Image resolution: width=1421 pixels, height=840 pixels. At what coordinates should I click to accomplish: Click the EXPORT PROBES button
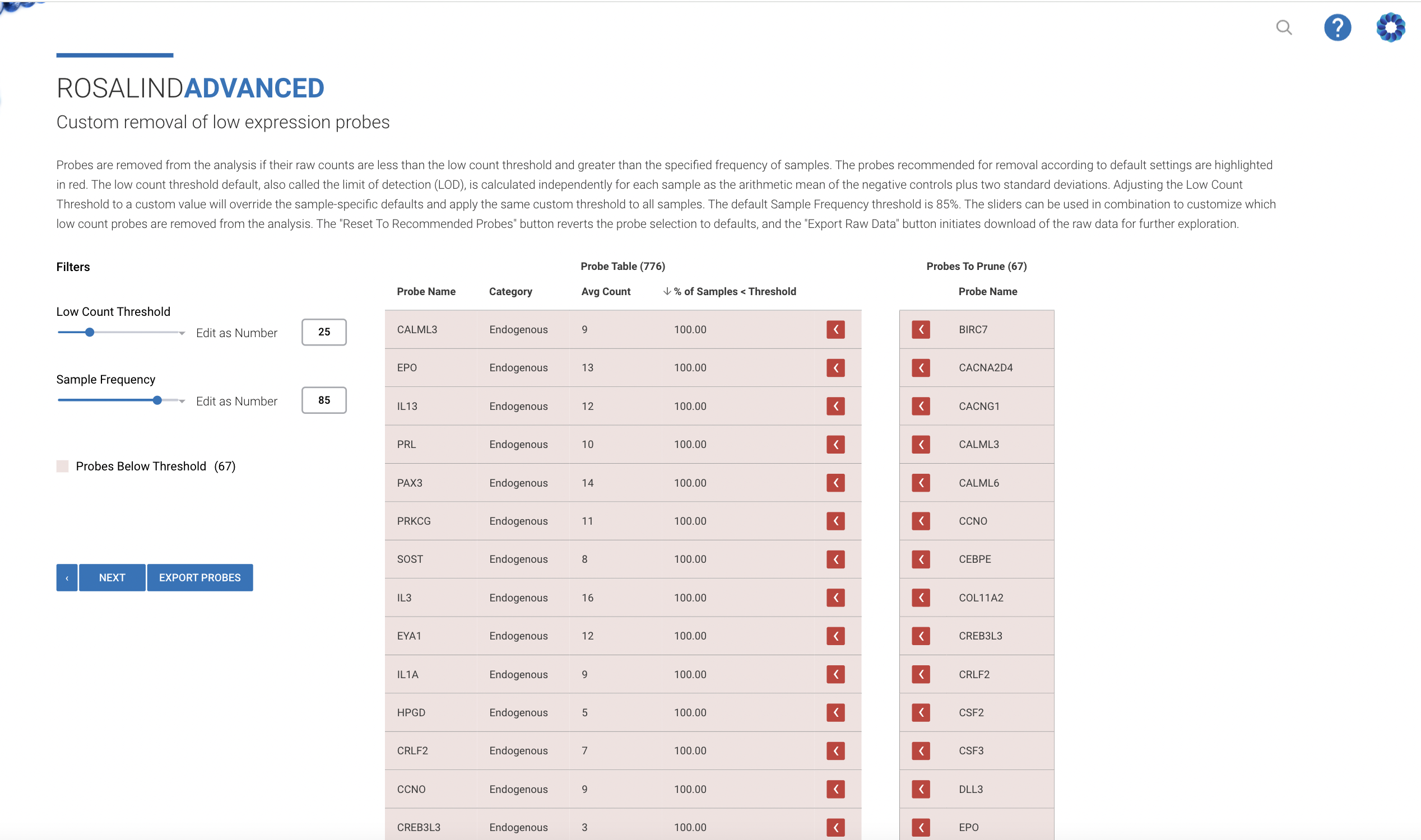click(199, 577)
